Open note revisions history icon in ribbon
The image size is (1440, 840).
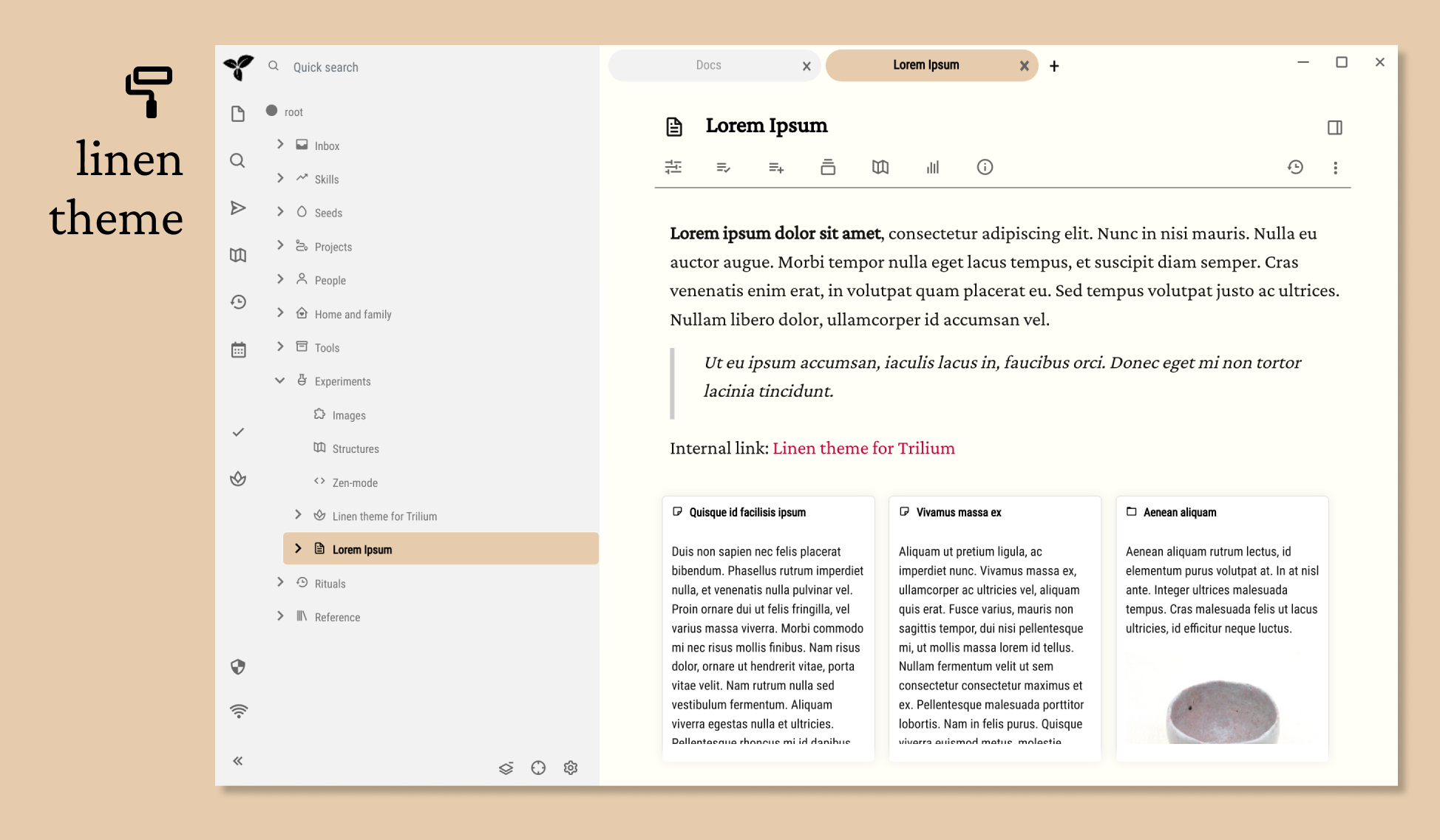tap(1295, 168)
